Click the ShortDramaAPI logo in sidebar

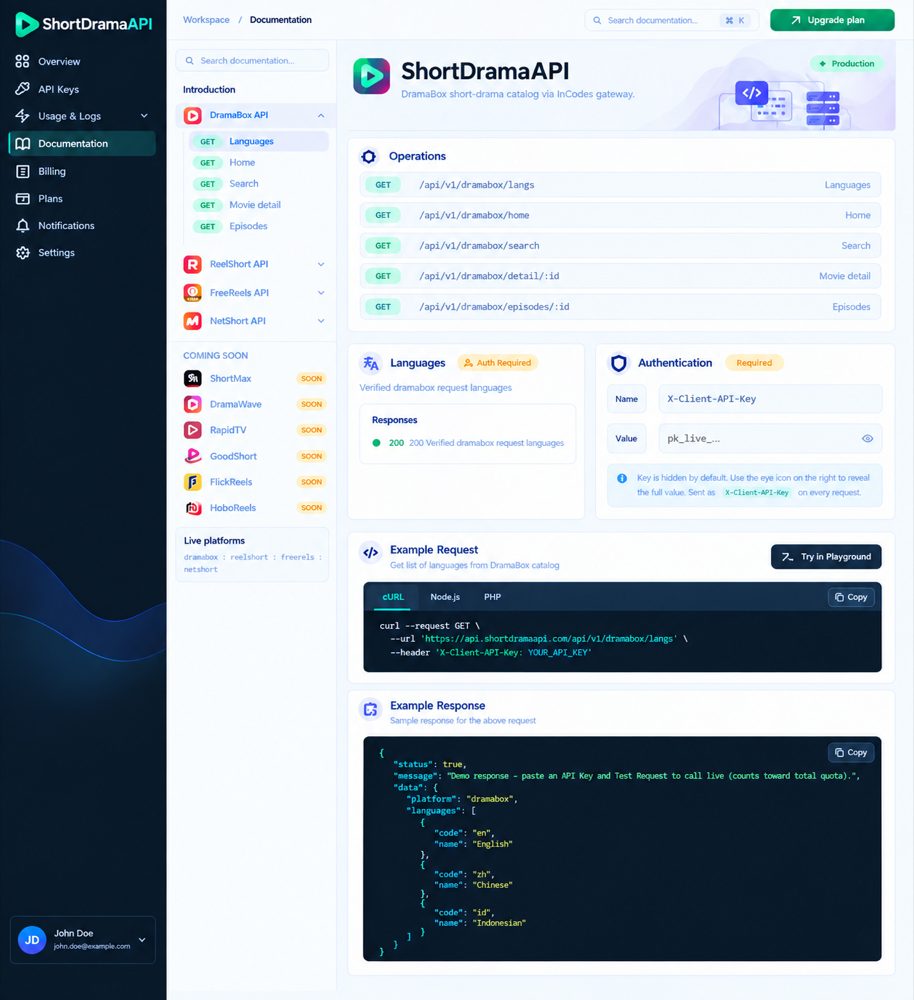click(84, 24)
